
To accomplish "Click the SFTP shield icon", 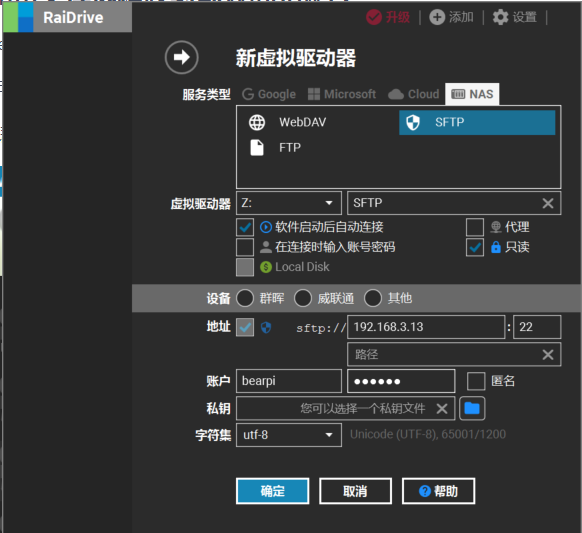I will click(413, 122).
